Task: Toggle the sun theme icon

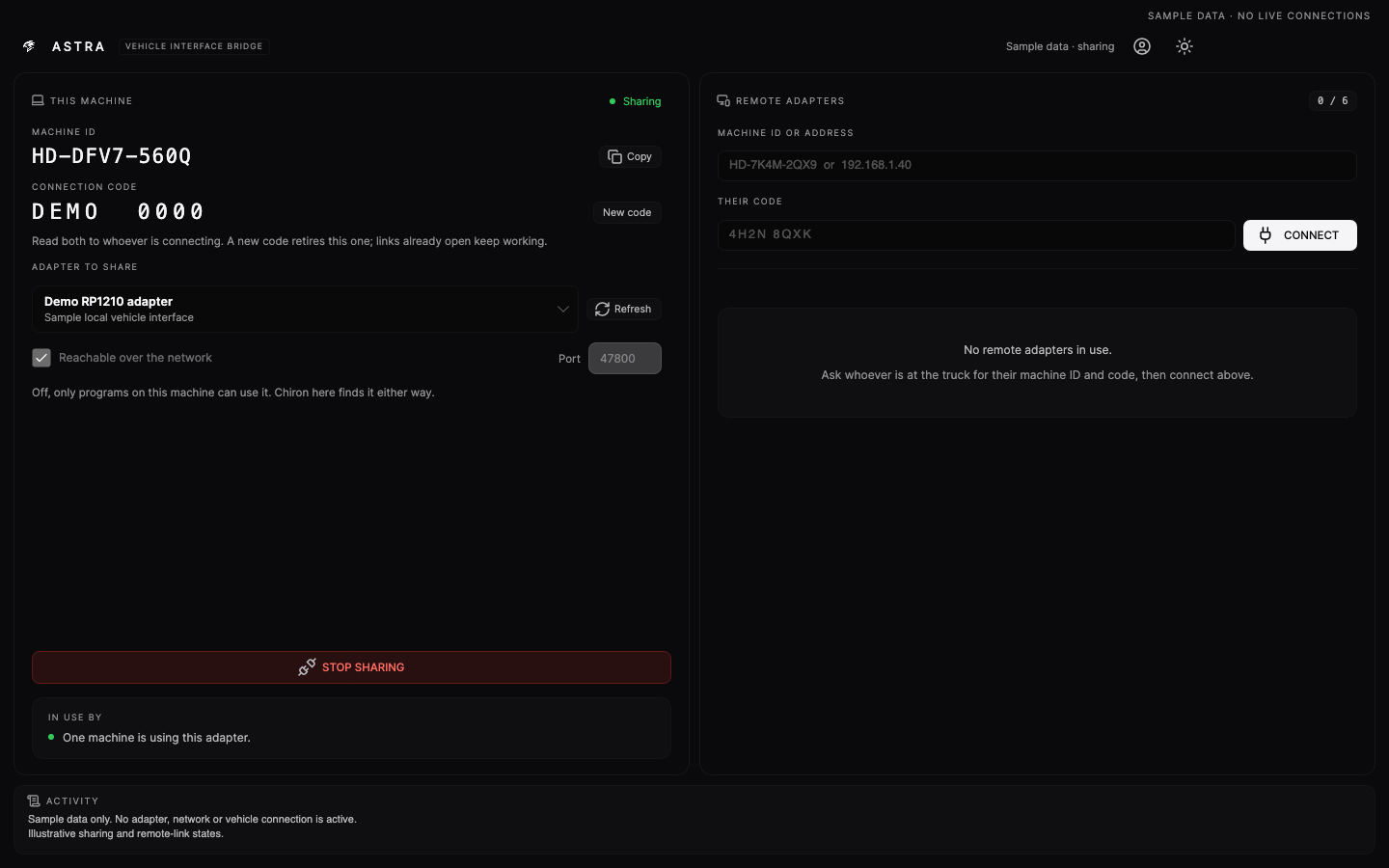Action: coord(1185,46)
